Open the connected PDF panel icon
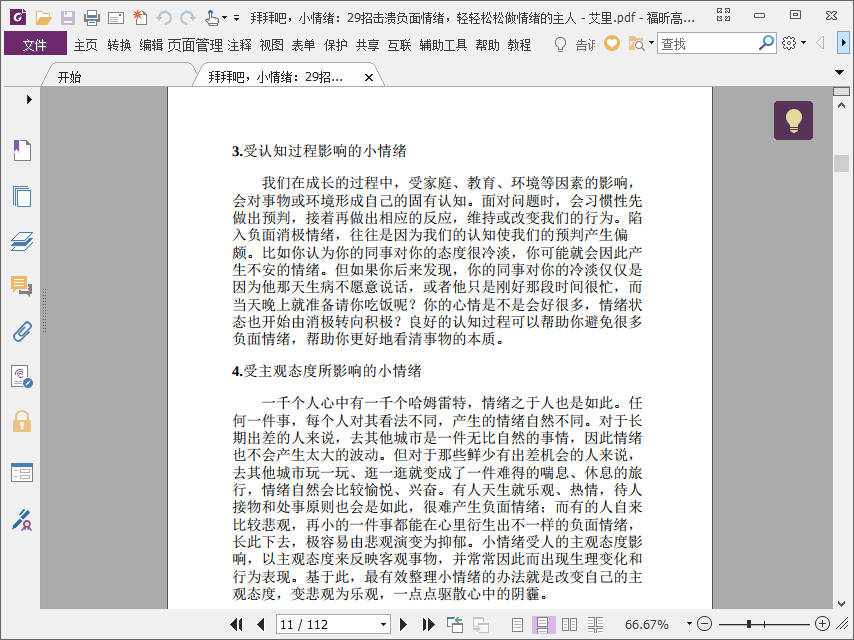The width and height of the screenshot is (854, 640). [22, 376]
